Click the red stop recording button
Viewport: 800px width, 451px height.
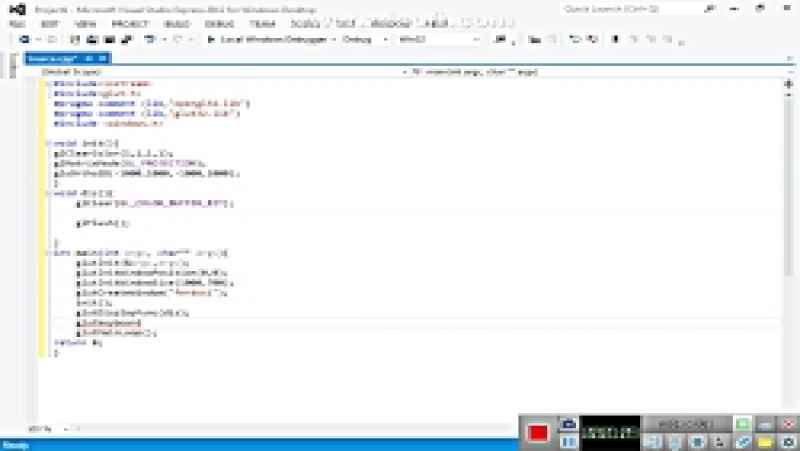[537, 432]
